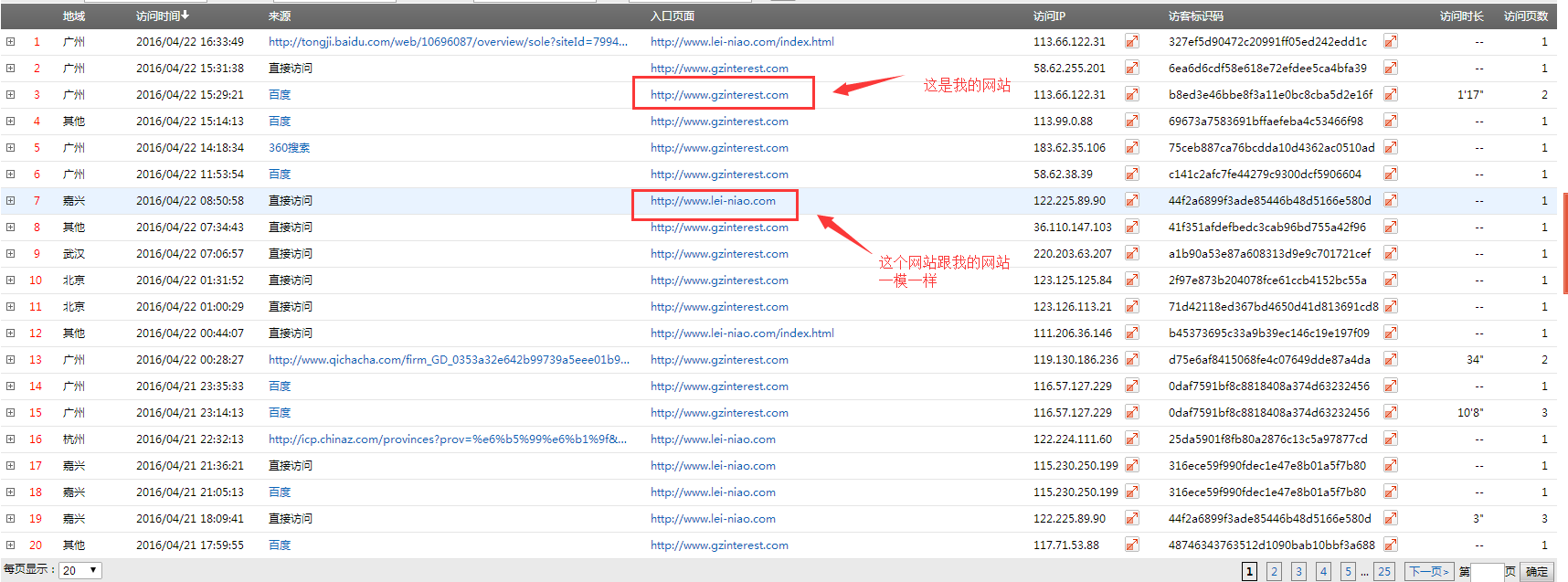Open the tongji.baidu.com source link in row 1
The width and height of the screenshot is (1568, 582).
[448, 41]
